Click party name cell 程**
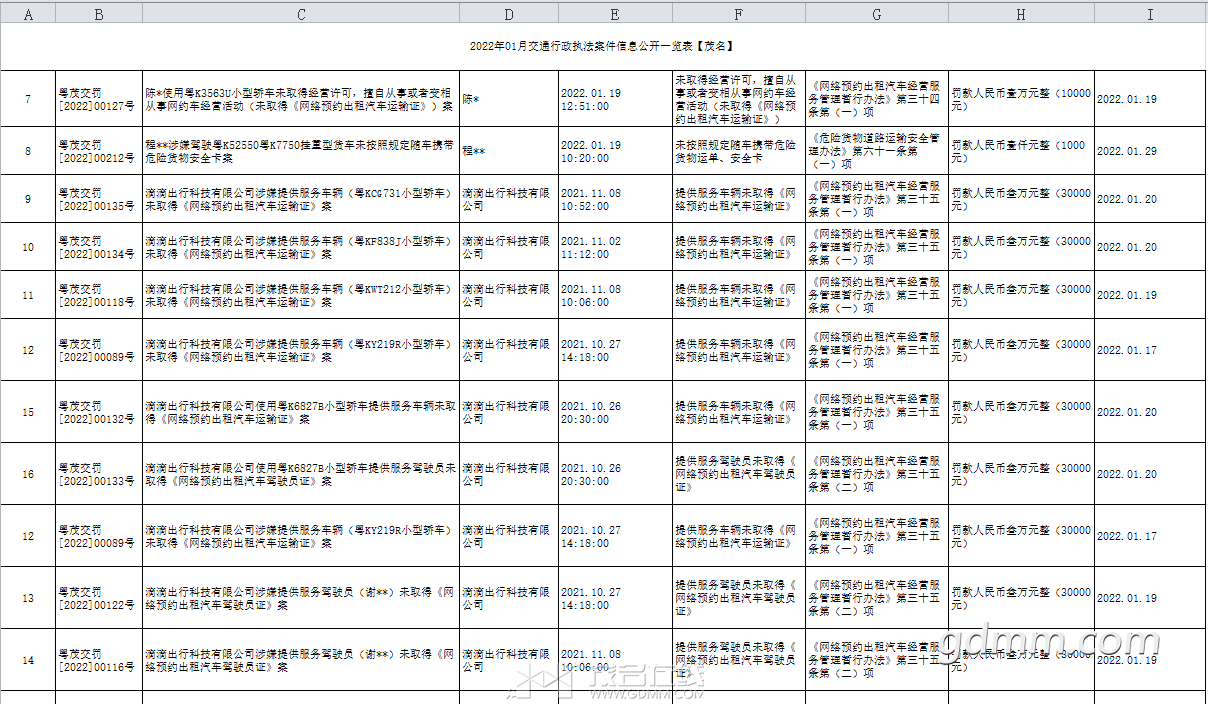Screen dimensions: 1208x704 [x=509, y=151]
